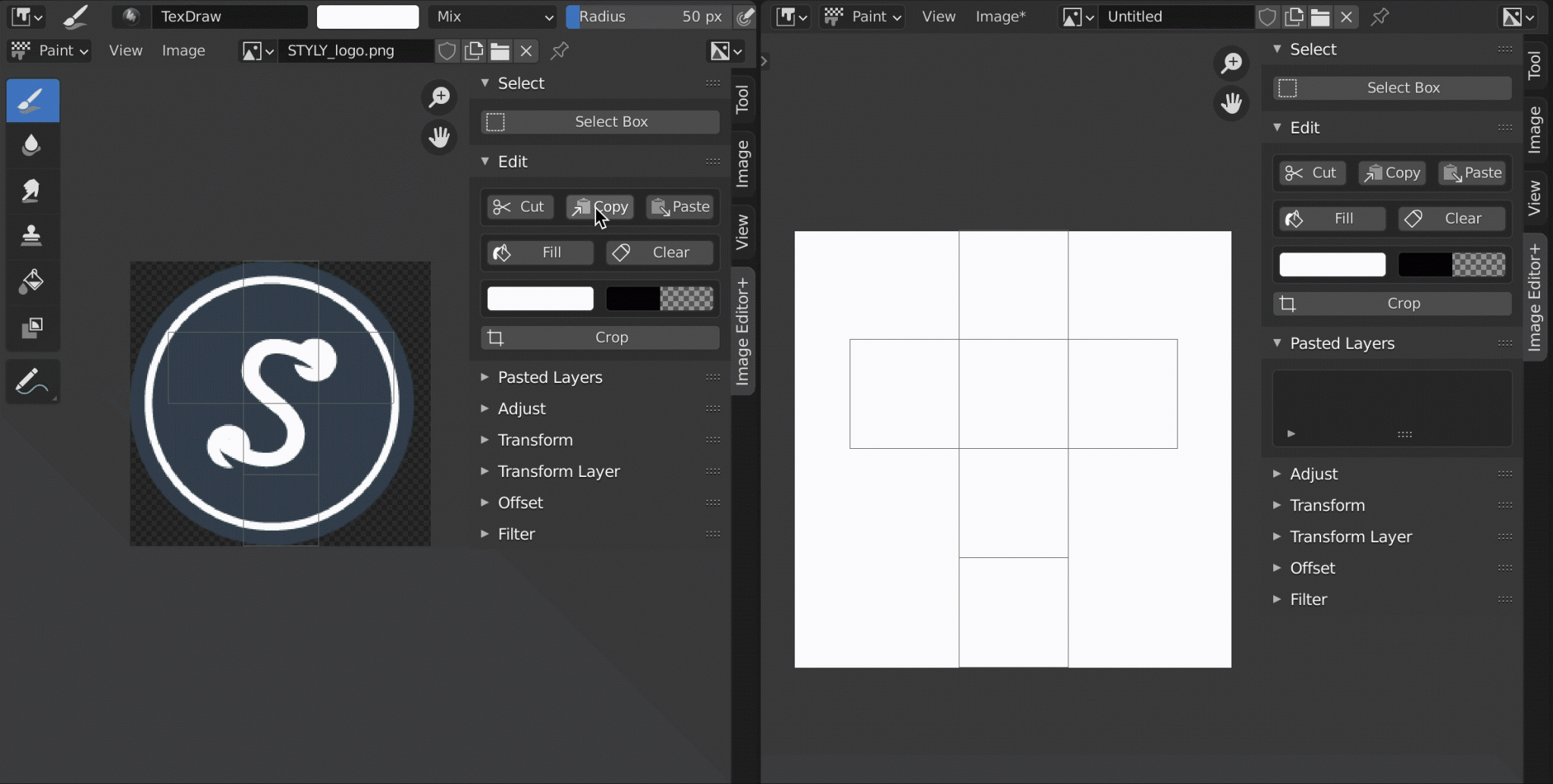Select the Clone stamp tool
This screenshot has height=784, width=1553.
32,235
